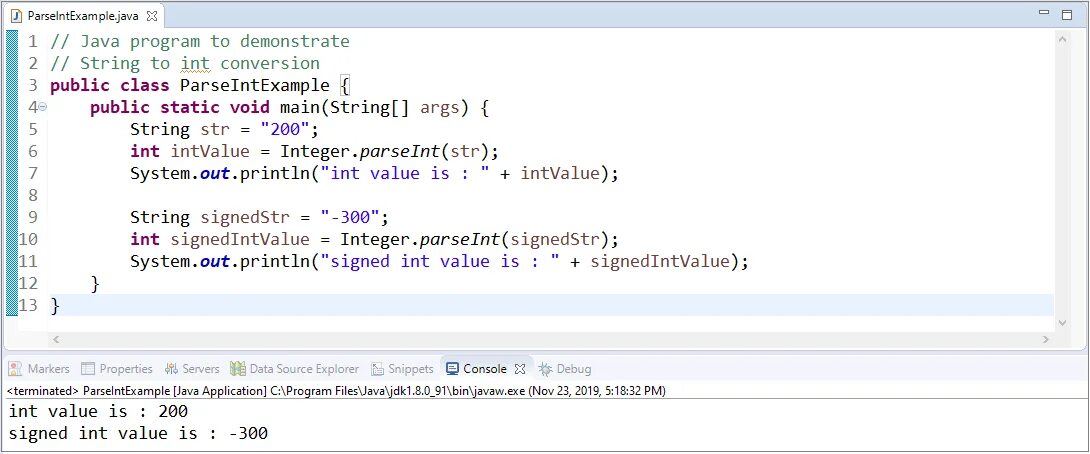Open the Properties view tab
The height and width of the screenshot is (454, 1090).
[117, 368]
